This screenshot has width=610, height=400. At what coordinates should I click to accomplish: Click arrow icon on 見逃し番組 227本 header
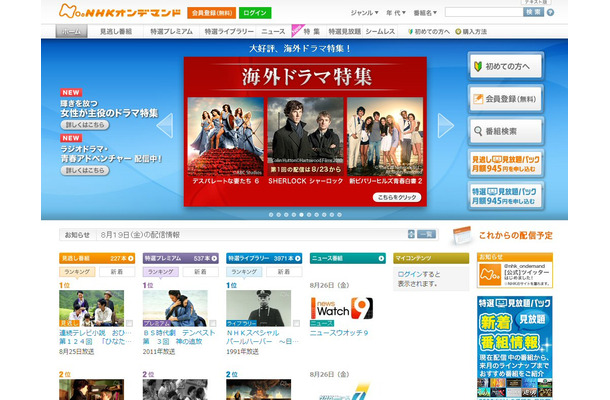pyautogui.click(x=131, y=258)
